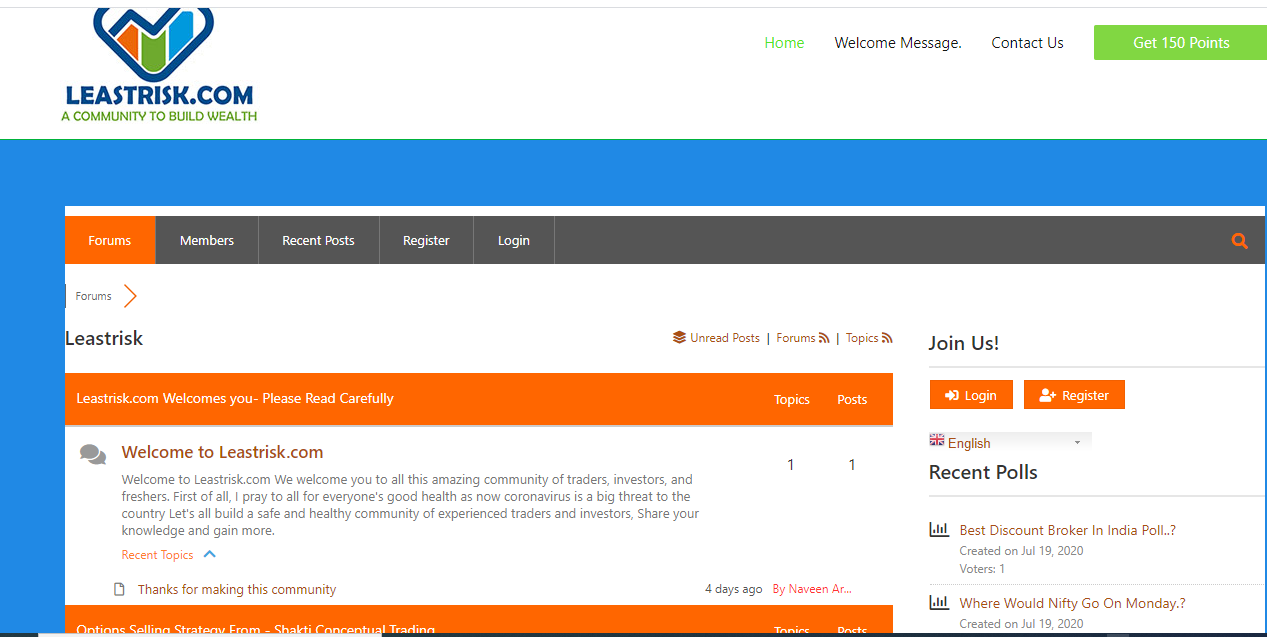Open the Contact Us page

click(x=1027, y=43)
